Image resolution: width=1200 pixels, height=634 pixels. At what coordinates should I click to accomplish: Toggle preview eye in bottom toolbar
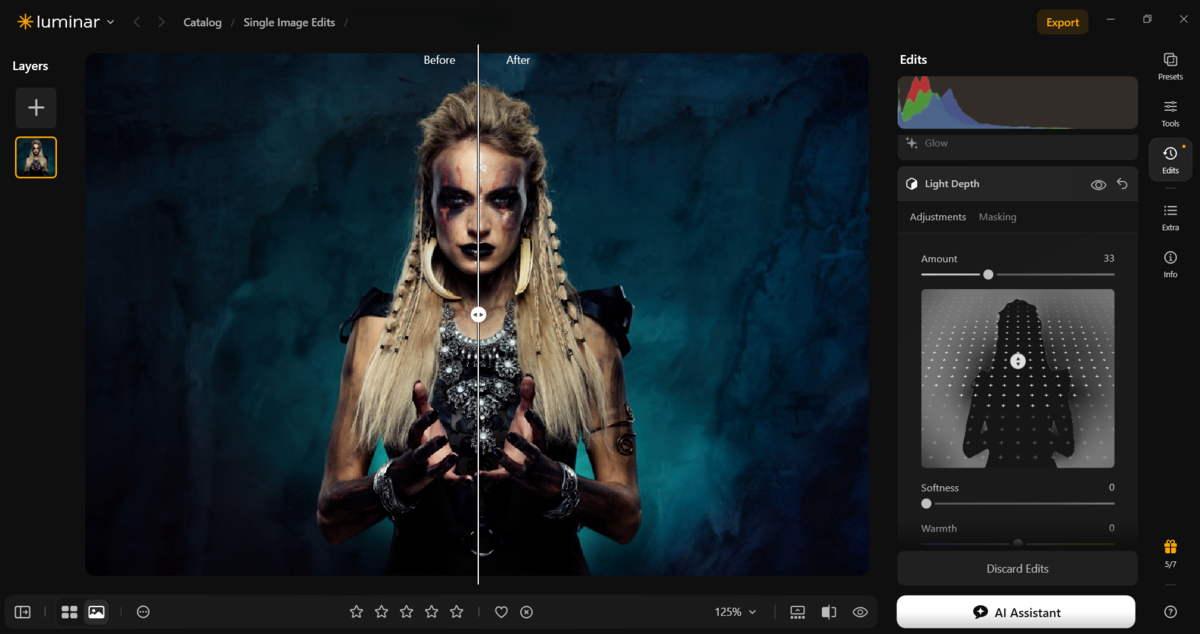click(860, 612)
